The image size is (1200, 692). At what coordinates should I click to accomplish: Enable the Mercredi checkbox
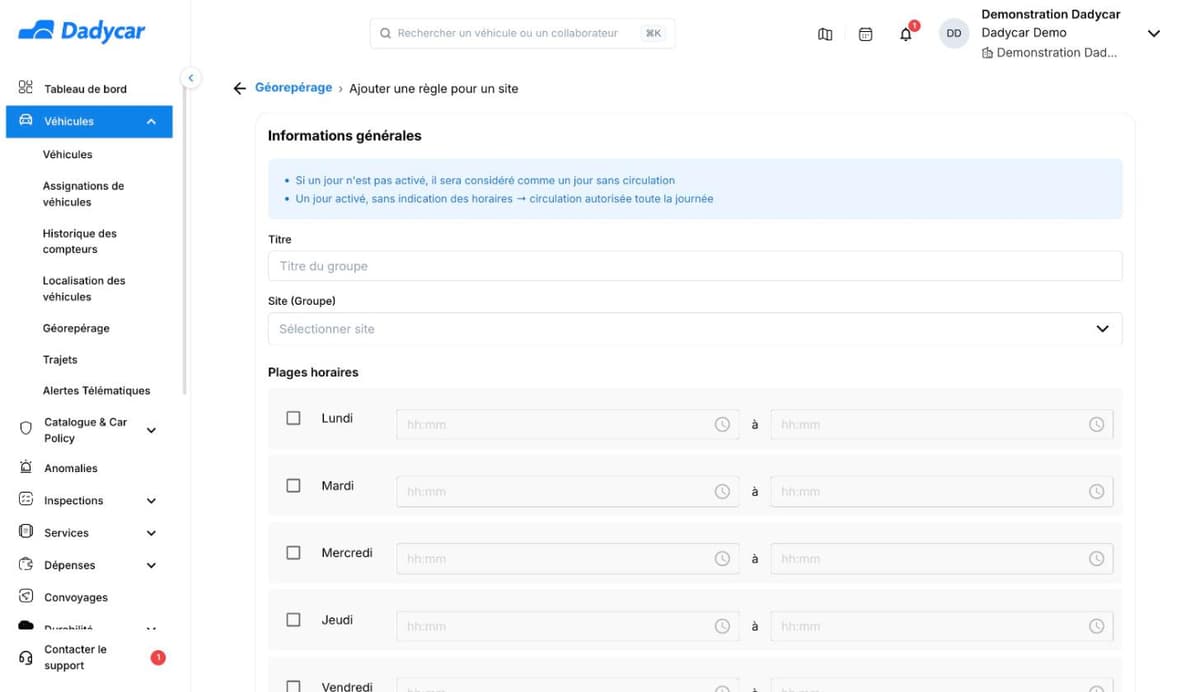pyautogui.click(x=293, y=552)
